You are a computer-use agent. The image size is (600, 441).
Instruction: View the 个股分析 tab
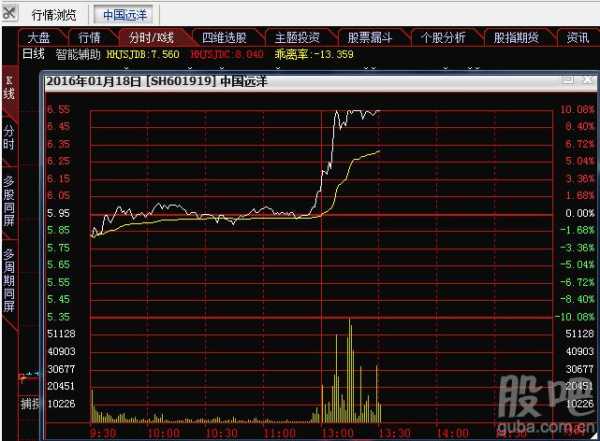tap(443, 37)
